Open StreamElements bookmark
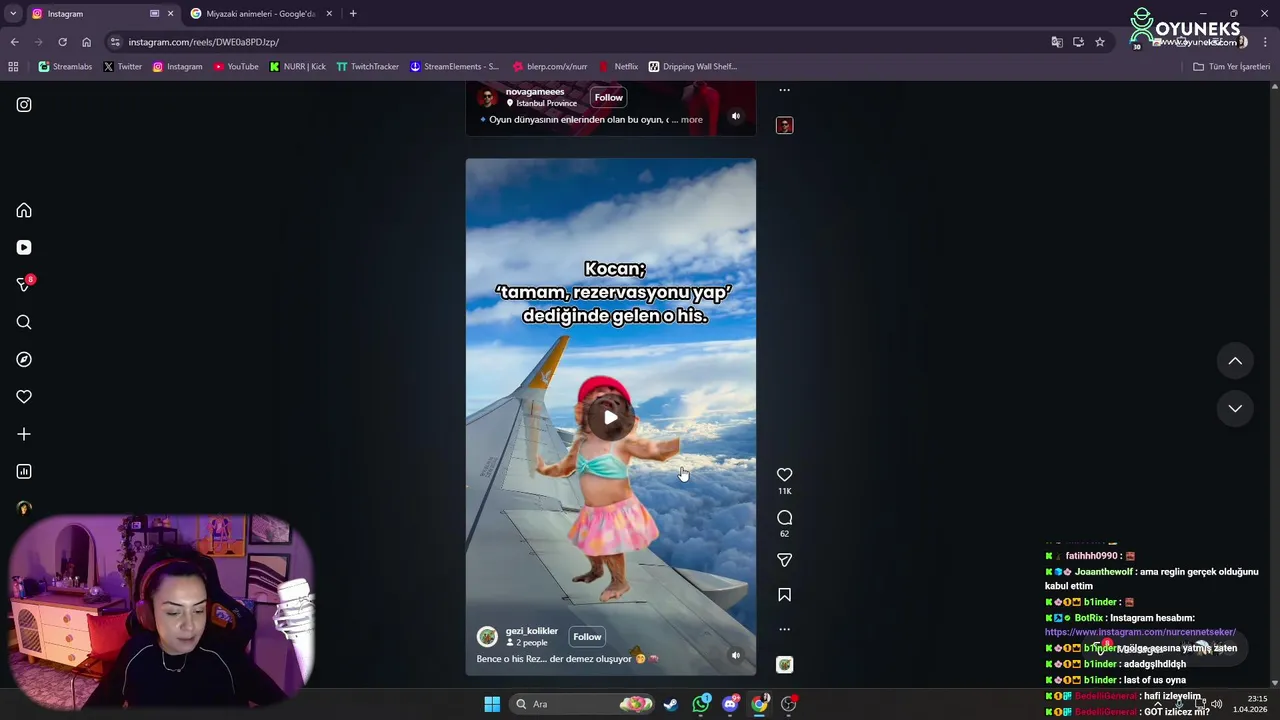The image size is (1280, 720). point(454,67)
